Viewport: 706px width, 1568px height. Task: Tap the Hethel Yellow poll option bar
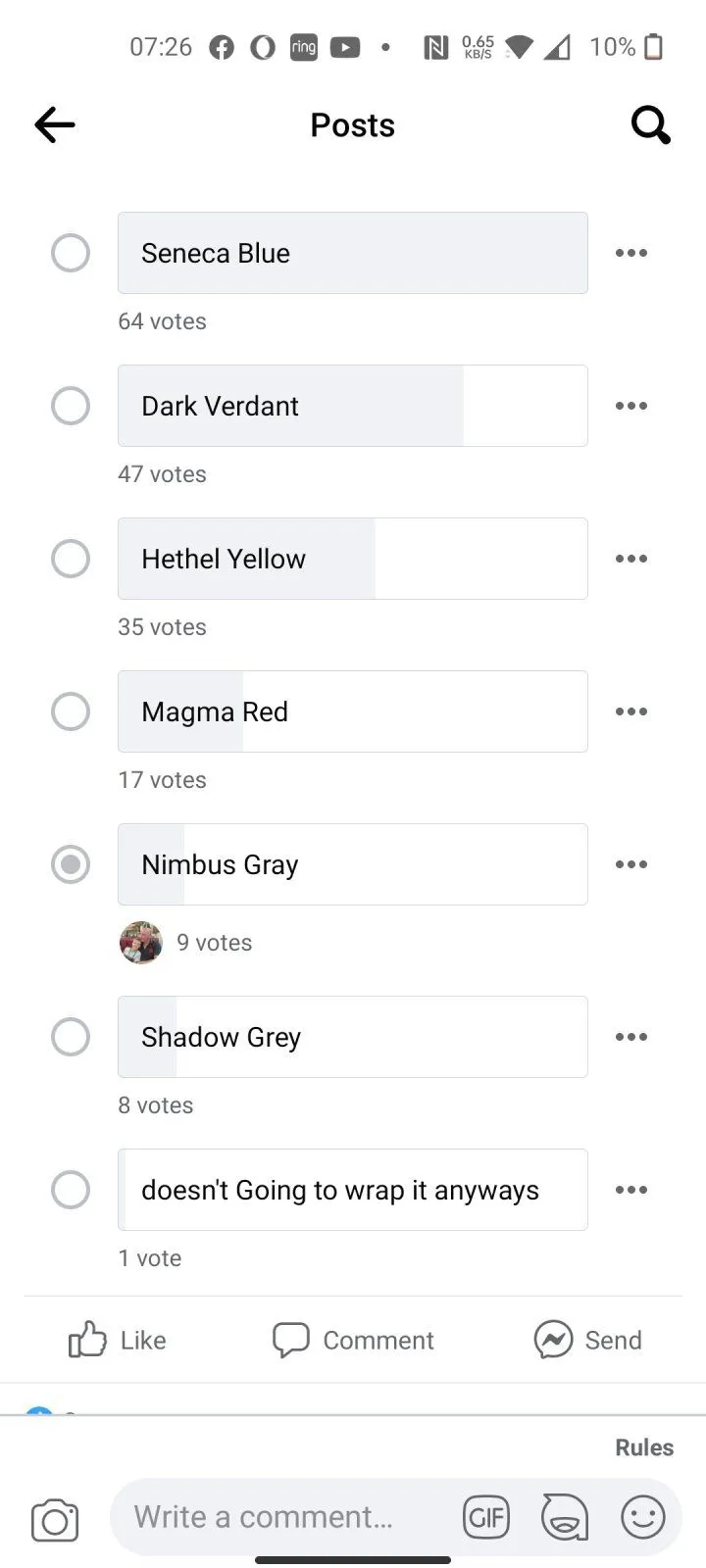pos(353,559)
